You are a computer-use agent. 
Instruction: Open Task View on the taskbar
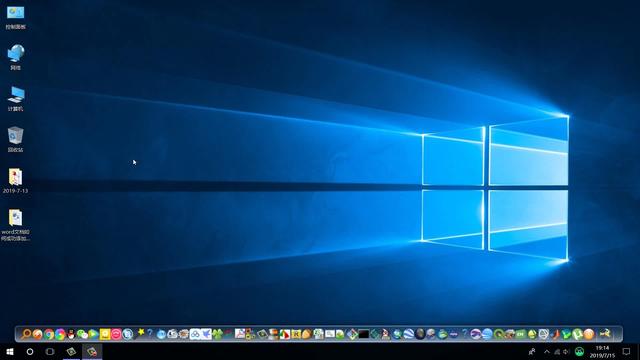click(50, 351)
